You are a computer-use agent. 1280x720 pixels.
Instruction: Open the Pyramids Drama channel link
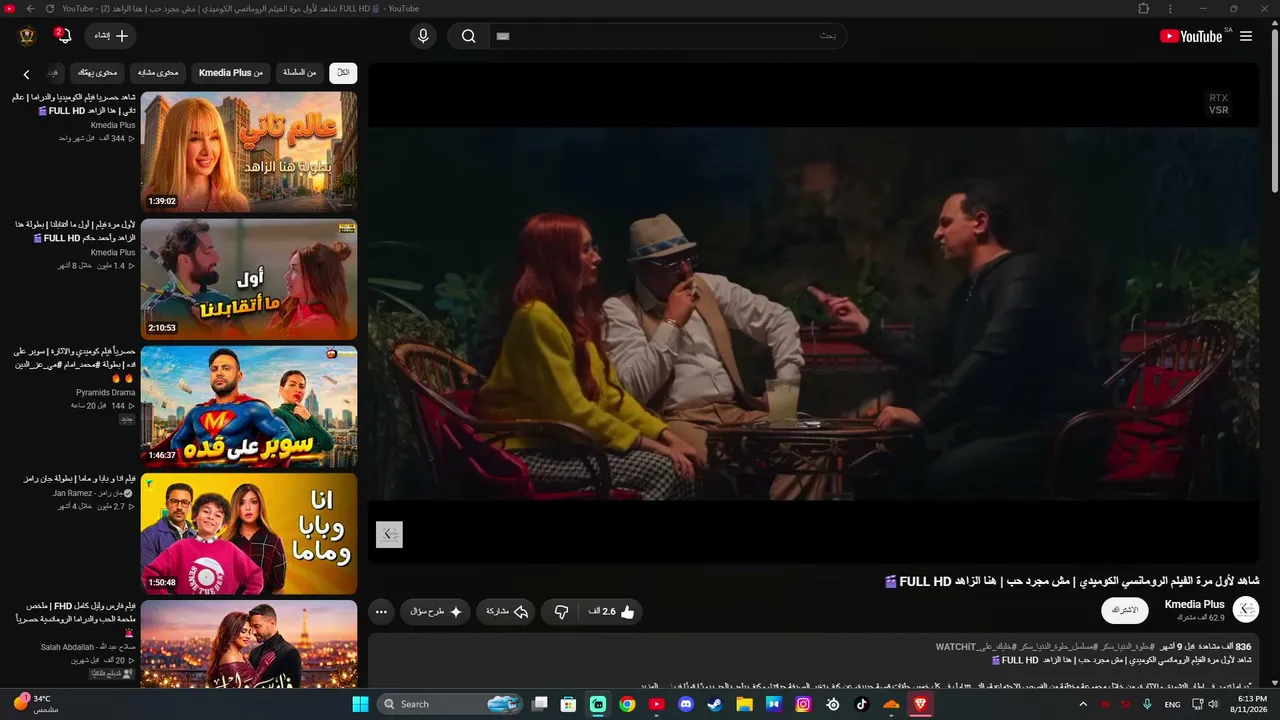(x=106, y=392)
